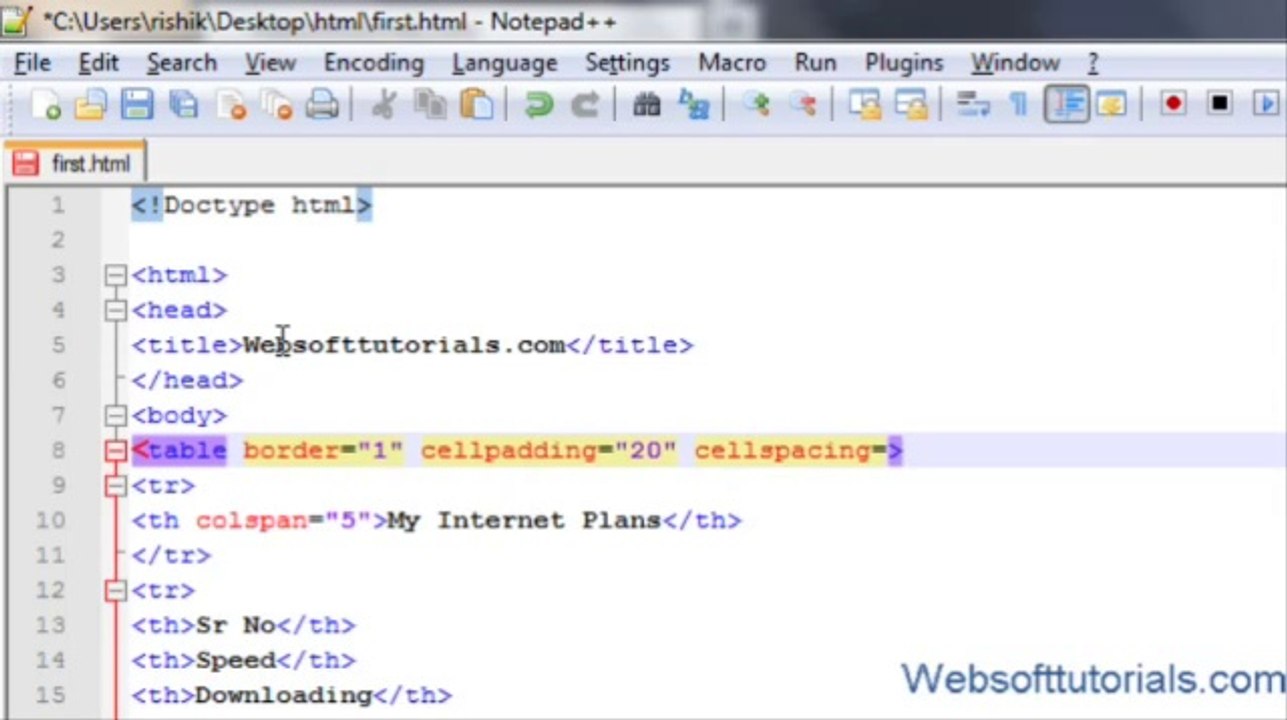This screenshot has height=720, width=1287.
Task: Zoom out using the magnifier minus icon
Action: pyautogui.click(x=802, y=104)
